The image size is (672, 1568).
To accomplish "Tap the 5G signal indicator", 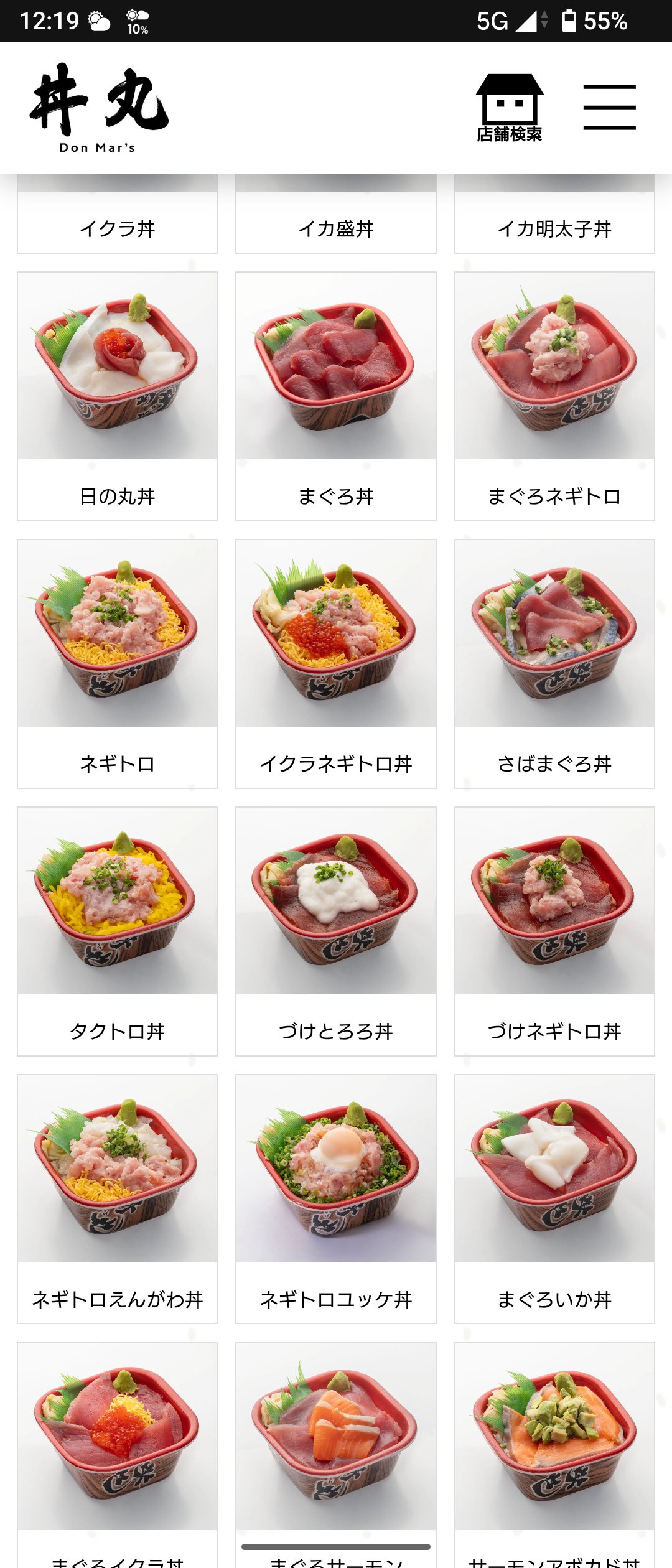I will pyautogui.click(x=492, y=21).
